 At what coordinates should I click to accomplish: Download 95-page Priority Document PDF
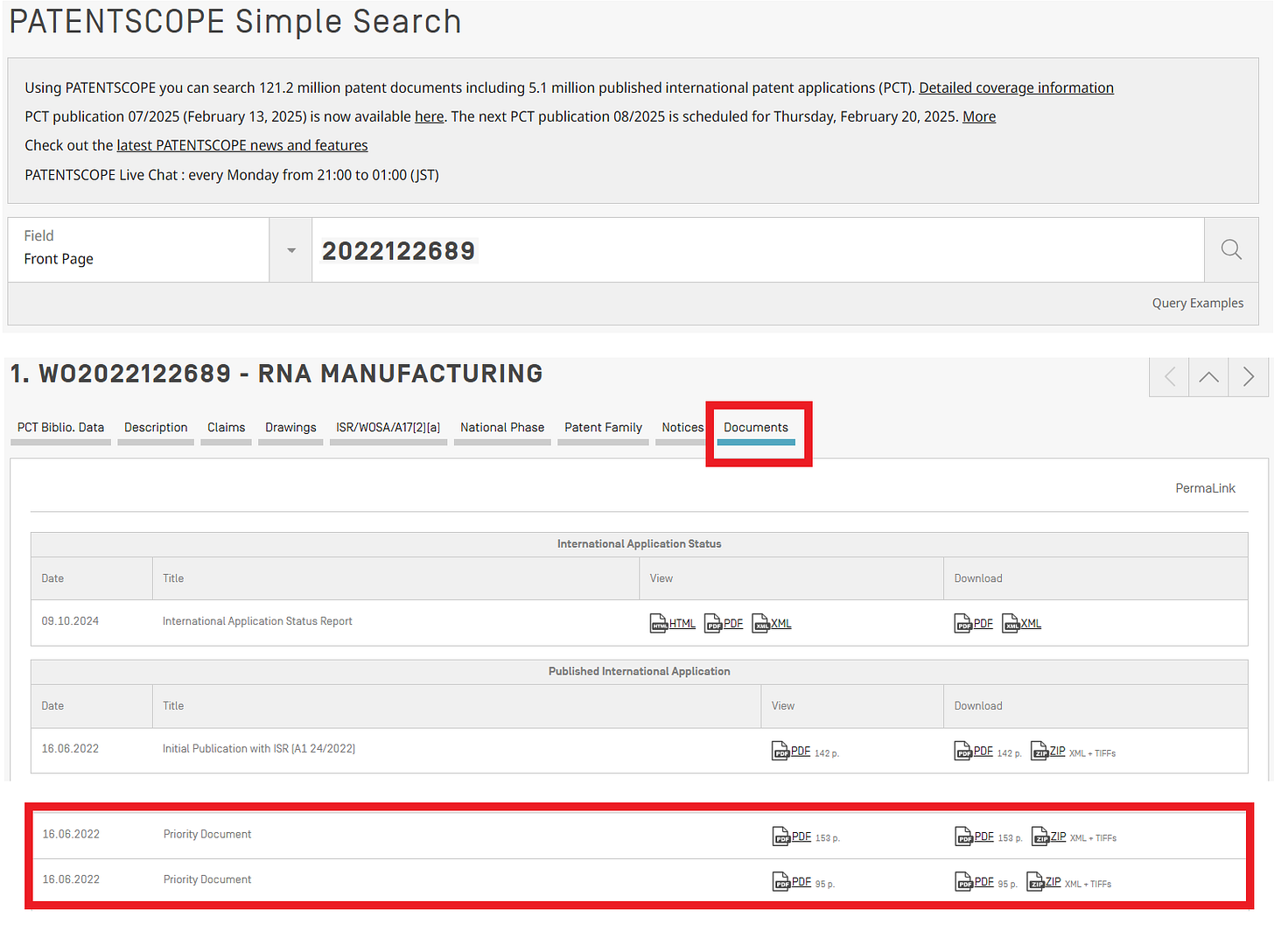975,882
